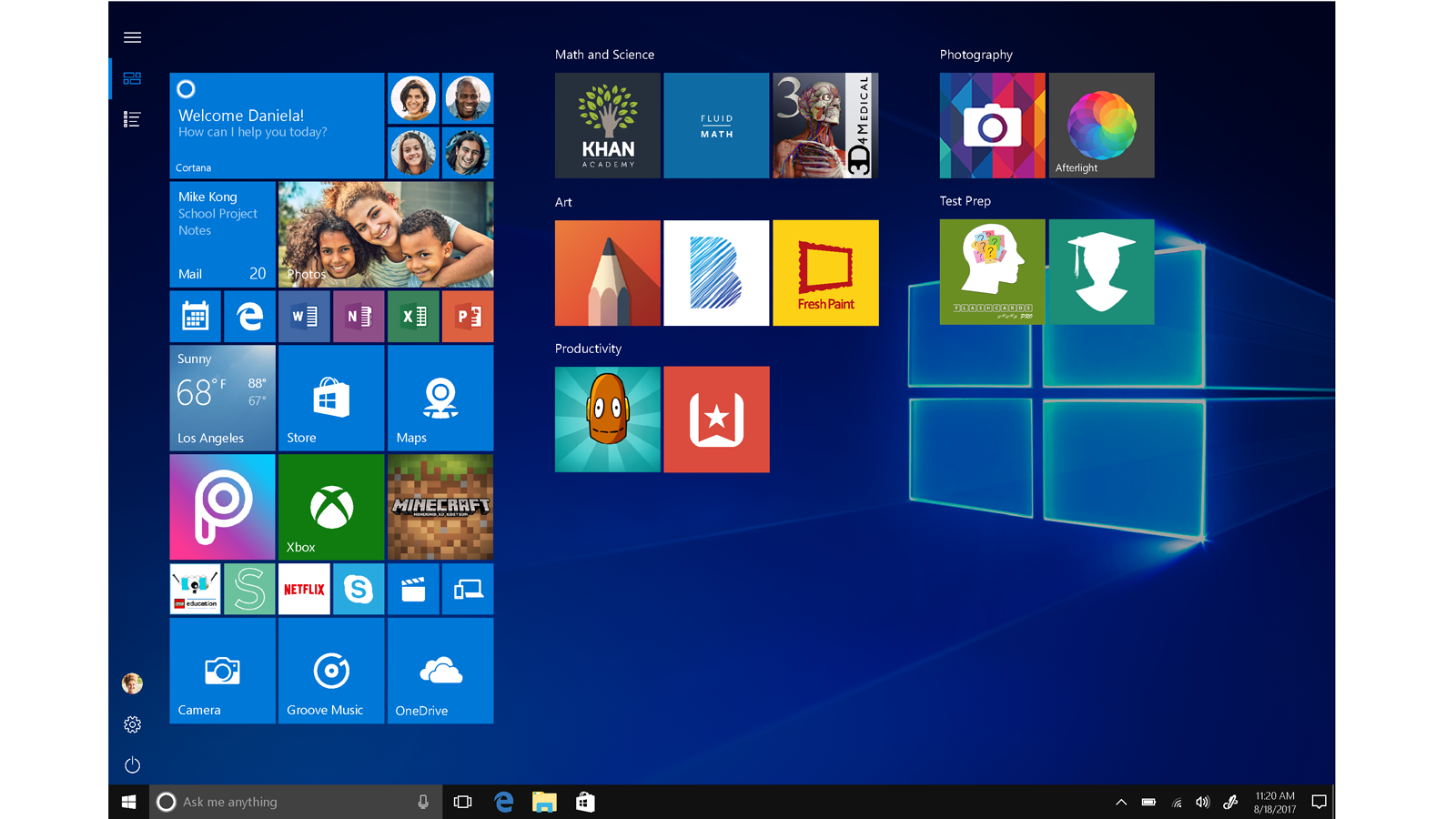Open the Groove Music tile
Viewport: 1456px width, 819px height.
point(331,671)
